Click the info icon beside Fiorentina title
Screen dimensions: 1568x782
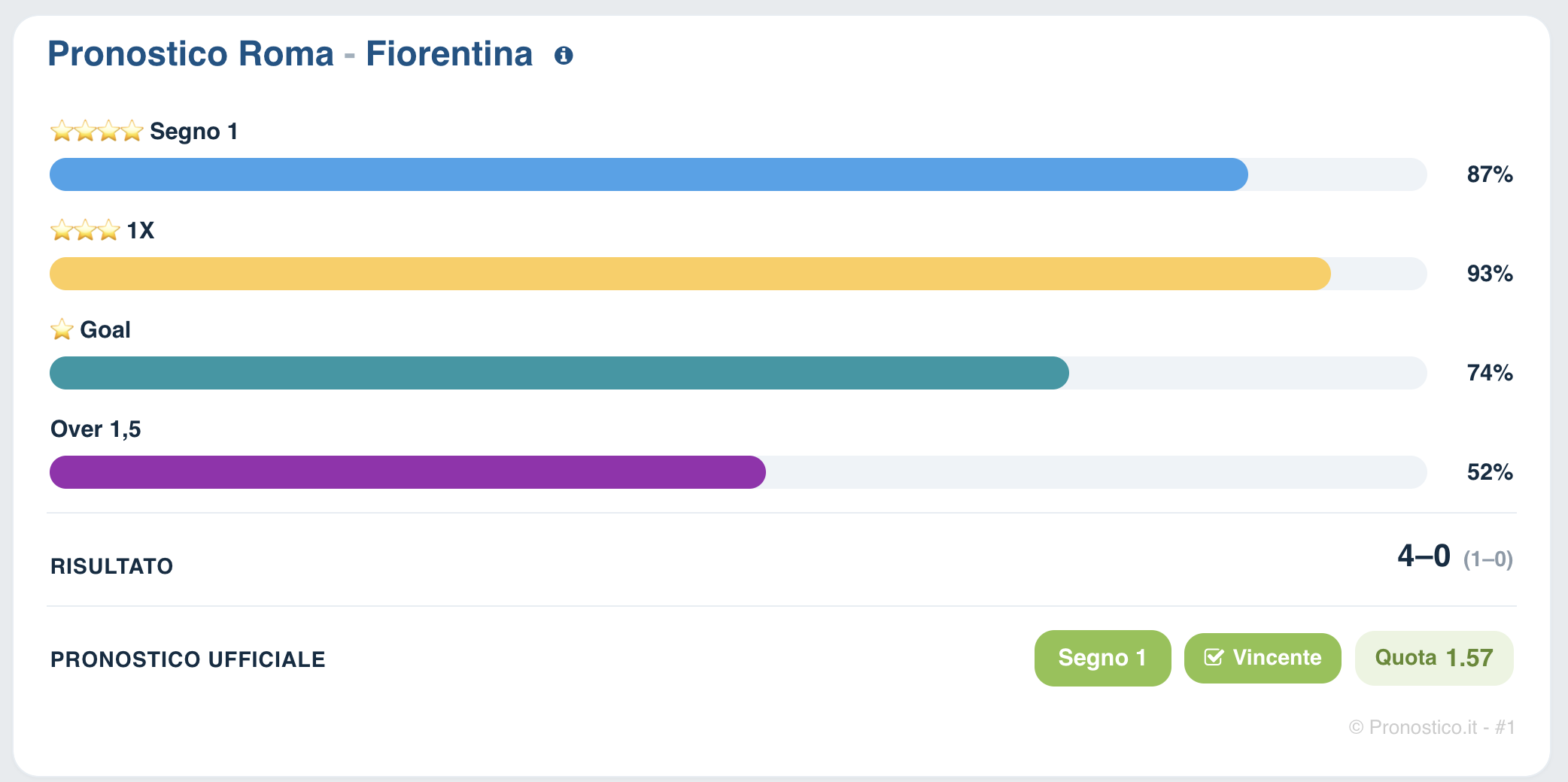click(564, 56)
